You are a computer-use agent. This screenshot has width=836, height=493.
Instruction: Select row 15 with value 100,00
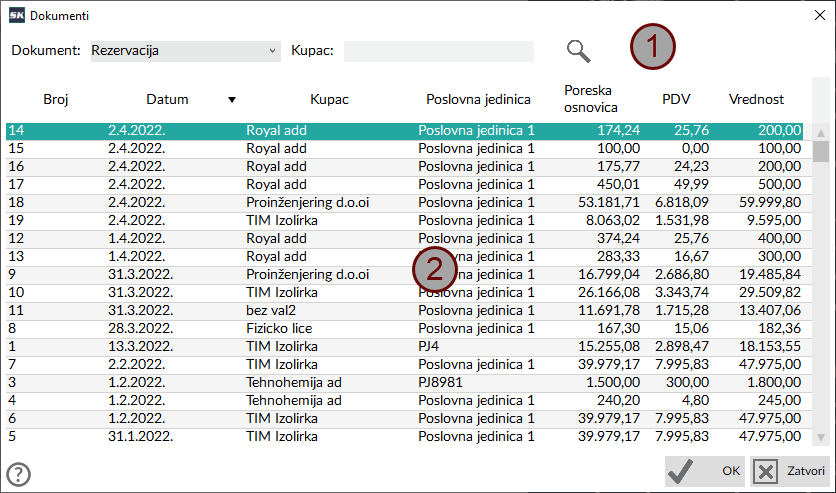[404, 149]
